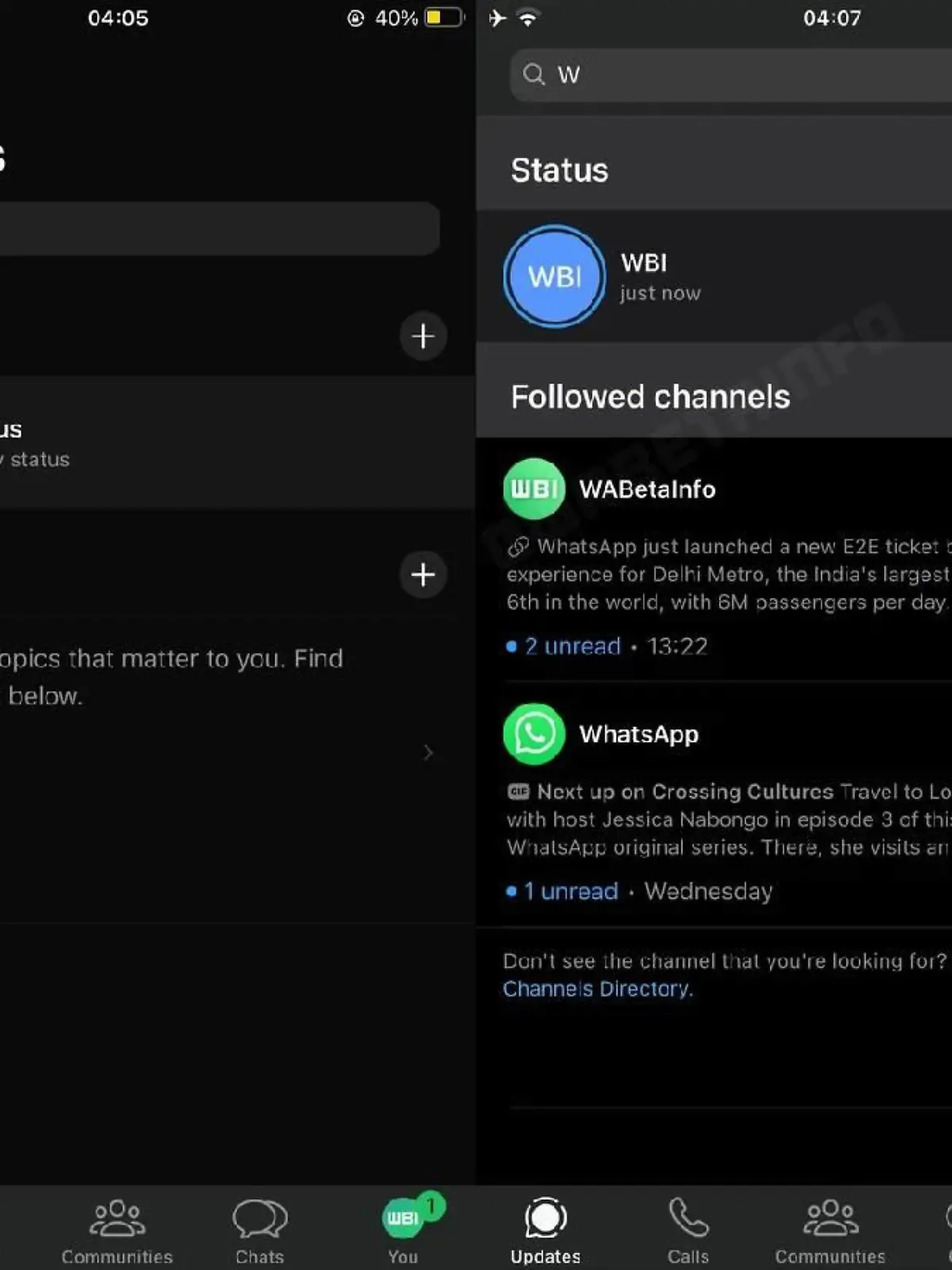The height and width of the screenshot is (1270, 952).
Task: Open the right-side Communities tab
Action: coord(831,1231)
